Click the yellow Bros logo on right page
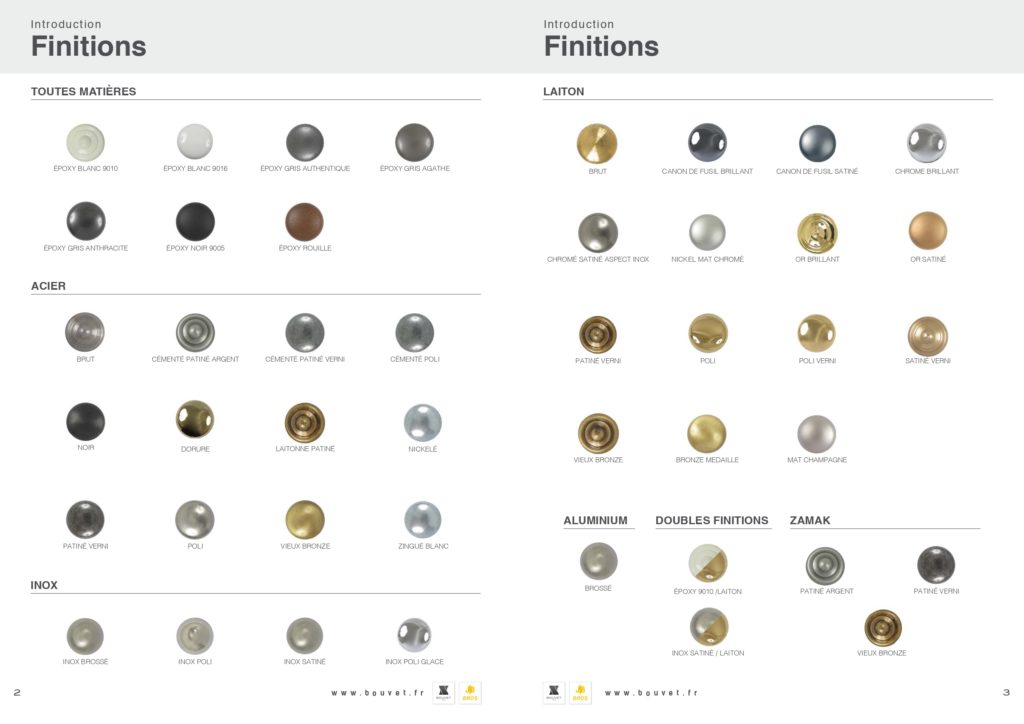The width and height of the screenshot is (1024, 724). pyautogui.click(x=580, y=693)
